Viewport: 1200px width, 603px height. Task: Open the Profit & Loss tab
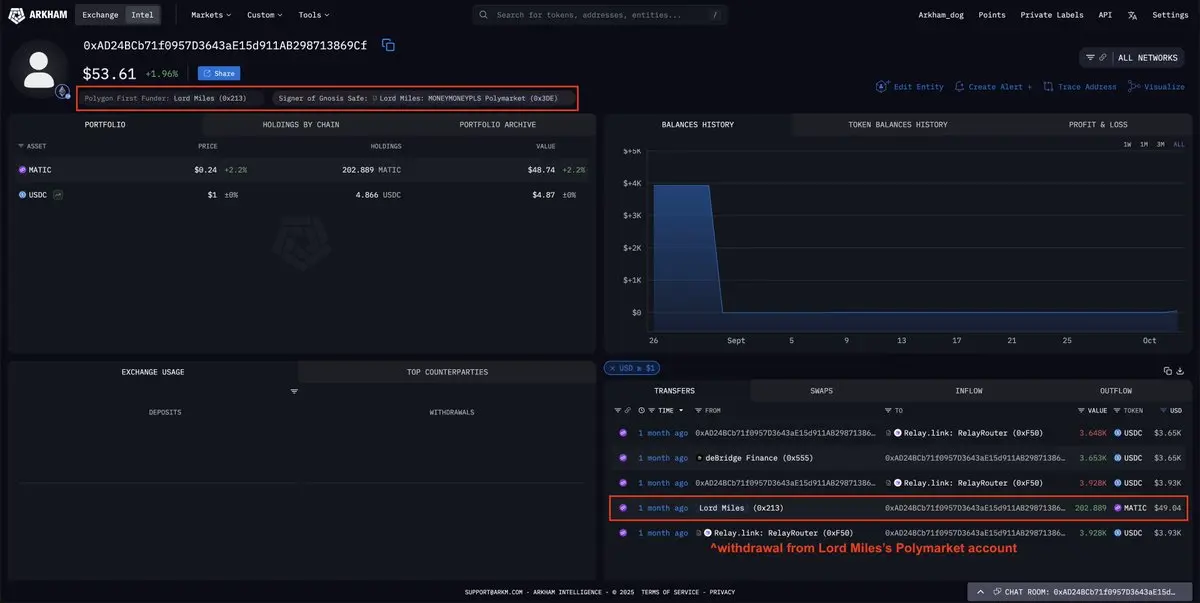click(1098, 125)
